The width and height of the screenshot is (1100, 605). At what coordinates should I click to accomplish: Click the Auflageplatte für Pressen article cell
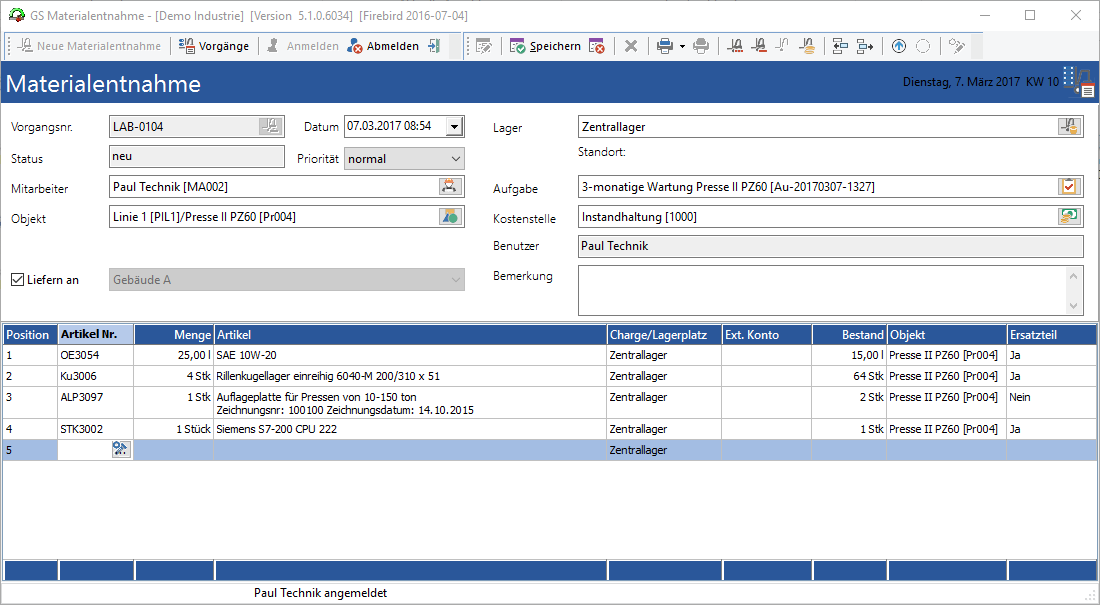410,403
